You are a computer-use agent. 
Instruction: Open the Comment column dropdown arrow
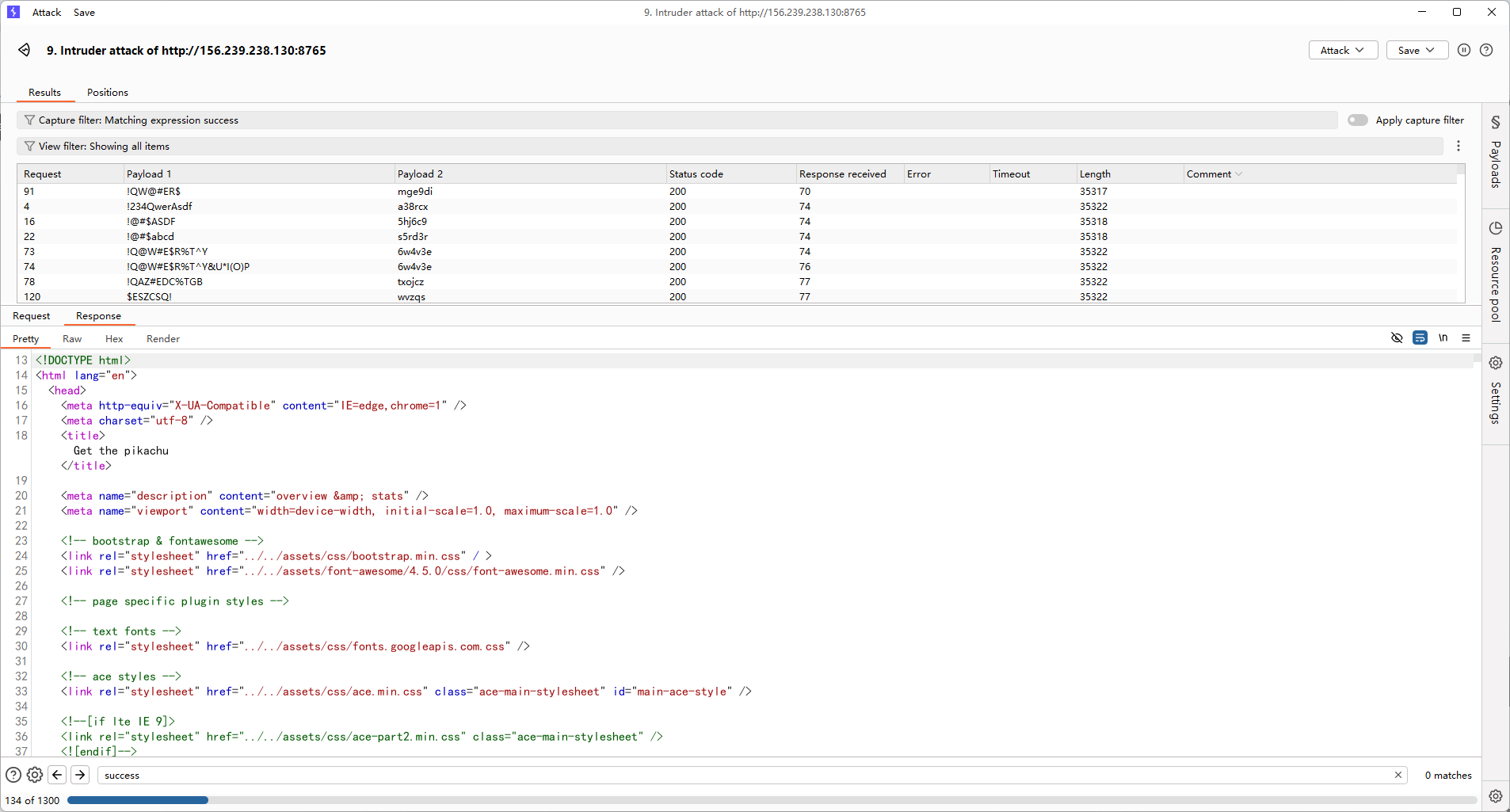(x=1239, y=174)
